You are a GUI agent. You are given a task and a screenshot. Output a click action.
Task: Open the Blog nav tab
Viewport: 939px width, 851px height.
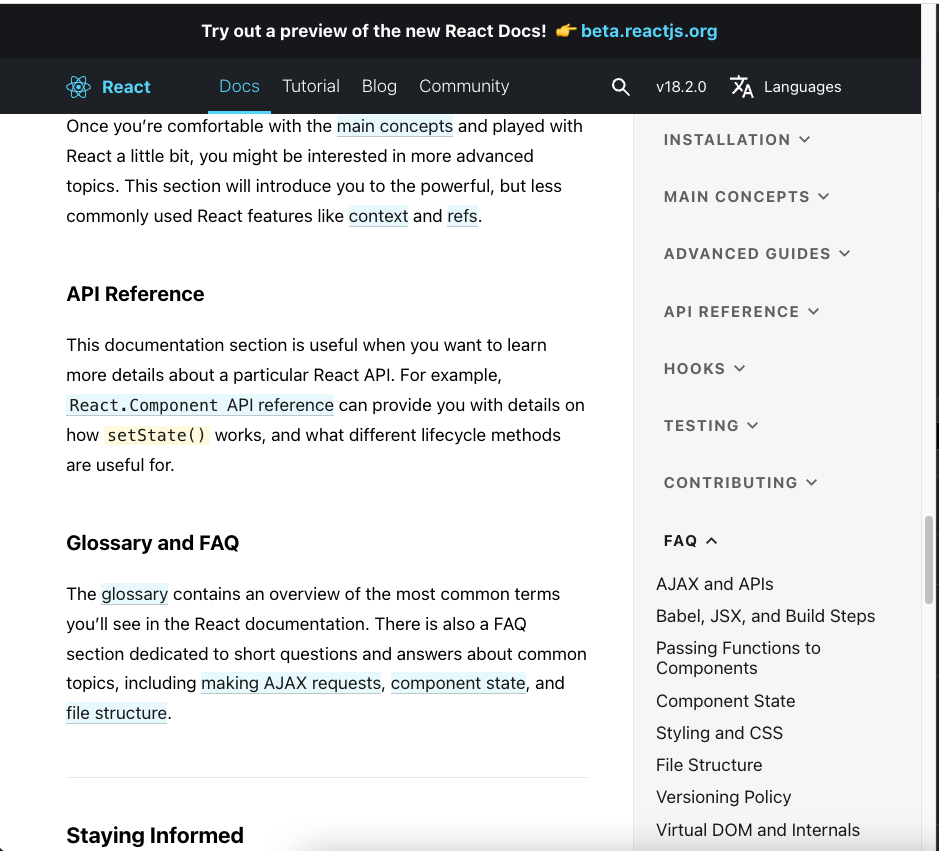tap(379, 87)
